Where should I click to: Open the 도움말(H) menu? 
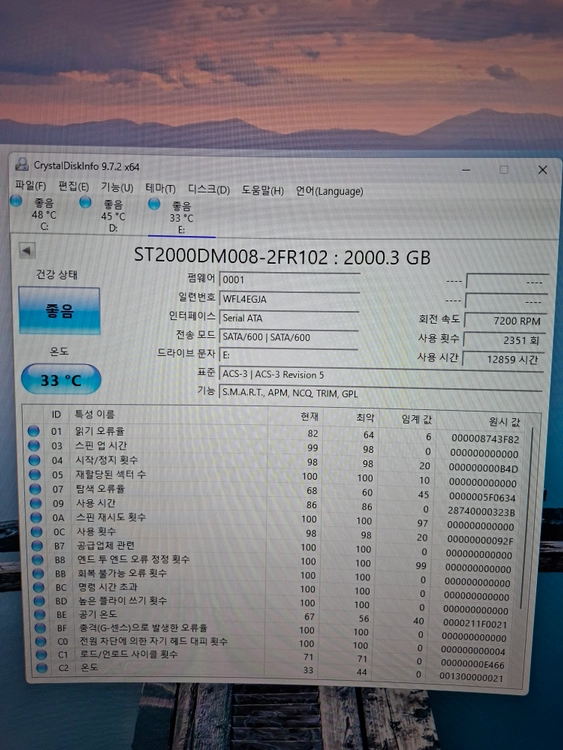tap(262, 191)
